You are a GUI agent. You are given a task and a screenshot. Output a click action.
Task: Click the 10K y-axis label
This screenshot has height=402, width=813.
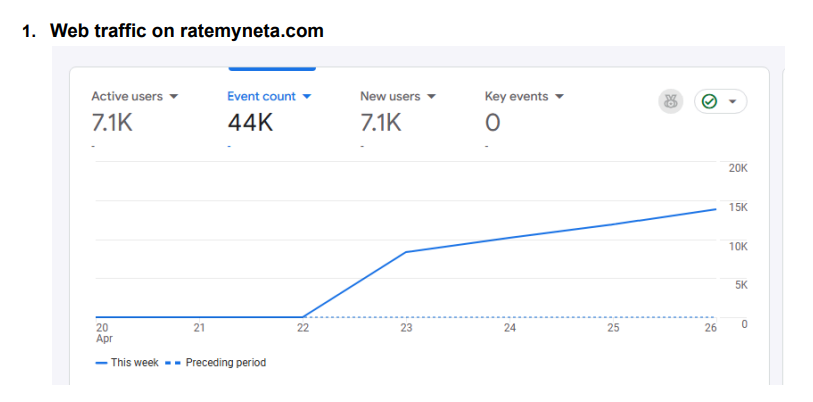(738, 246)
